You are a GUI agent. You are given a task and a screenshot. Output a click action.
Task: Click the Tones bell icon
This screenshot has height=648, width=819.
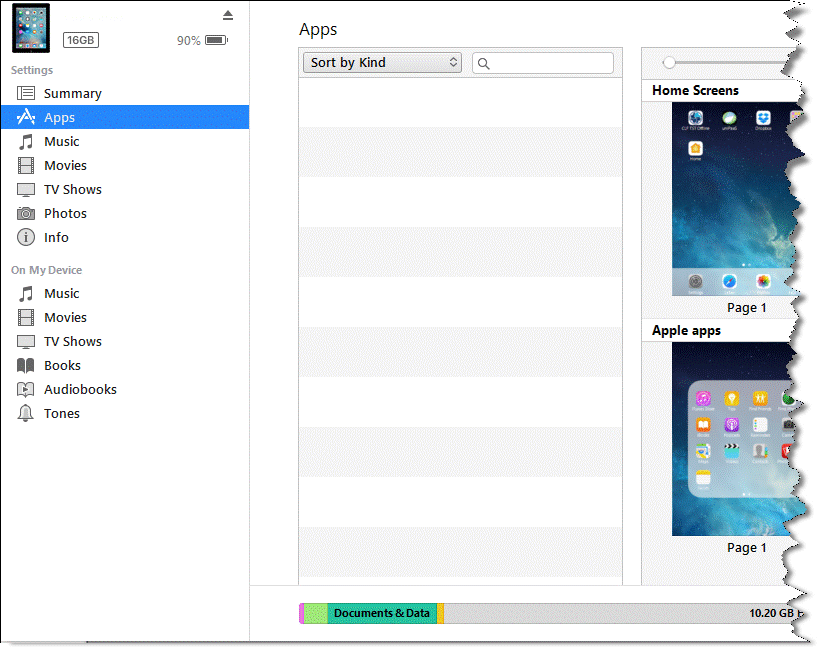(26, 413)
